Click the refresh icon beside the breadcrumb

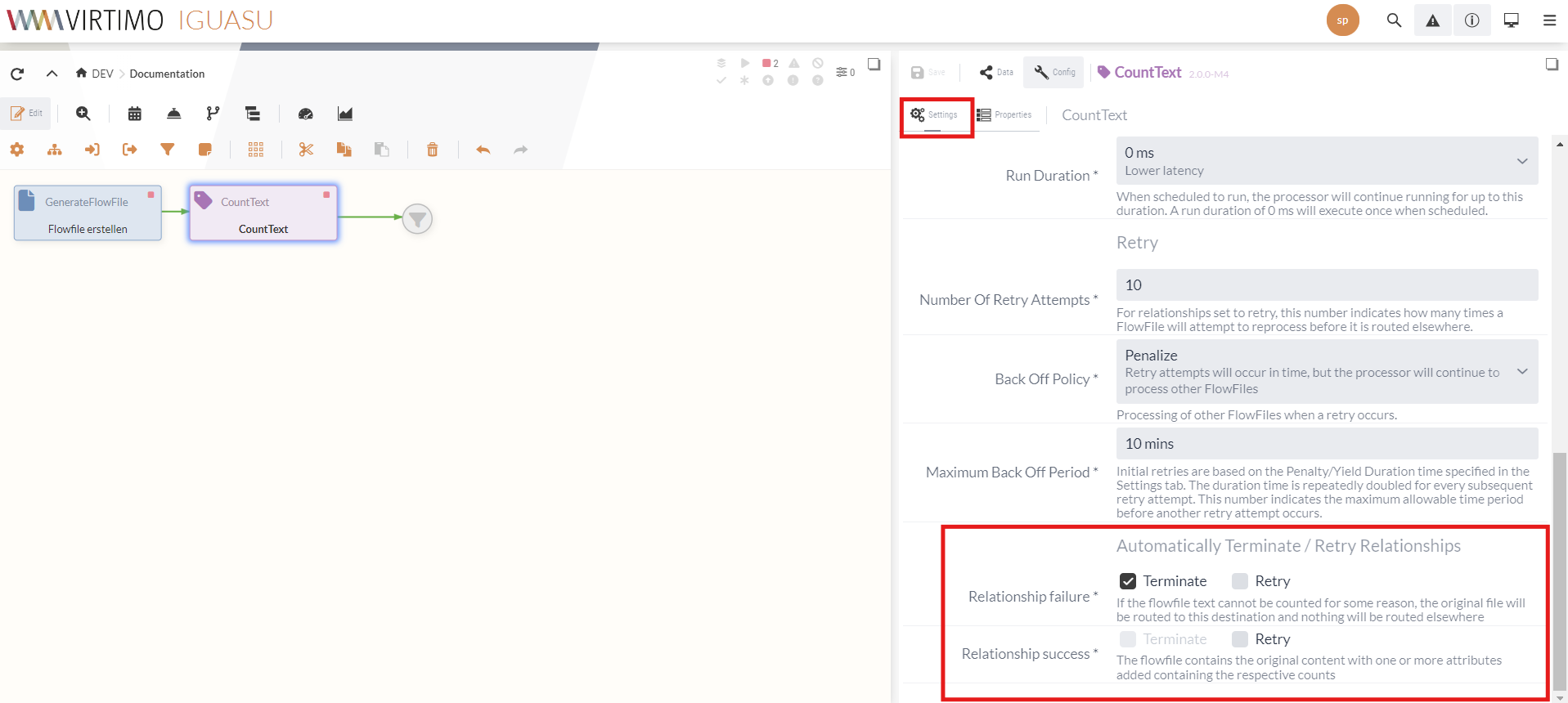point(17,74)
